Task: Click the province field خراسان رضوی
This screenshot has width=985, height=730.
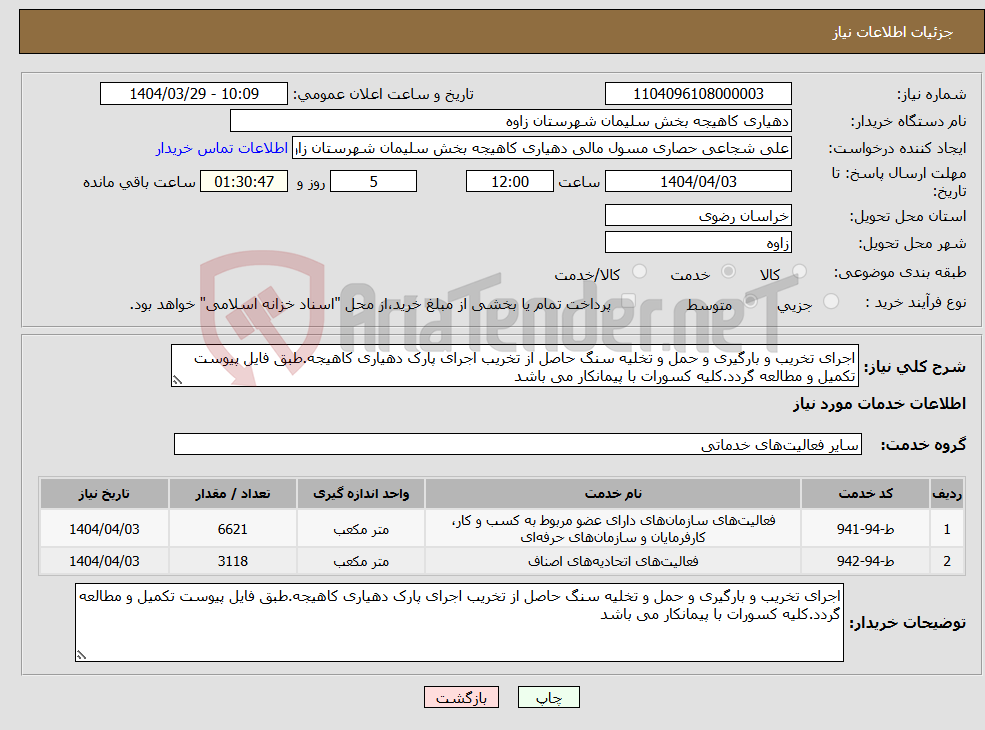Action: 698,215
